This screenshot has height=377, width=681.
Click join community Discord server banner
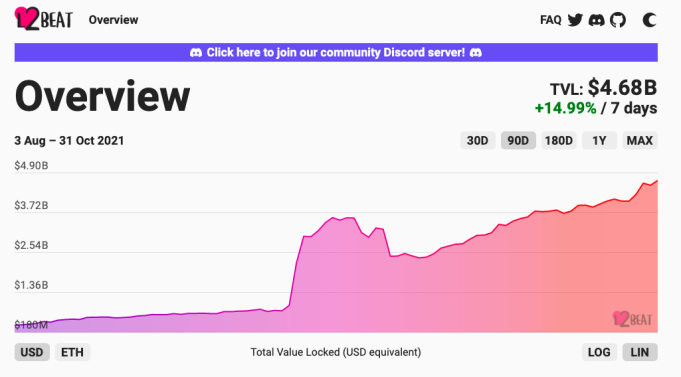point(336,53)
